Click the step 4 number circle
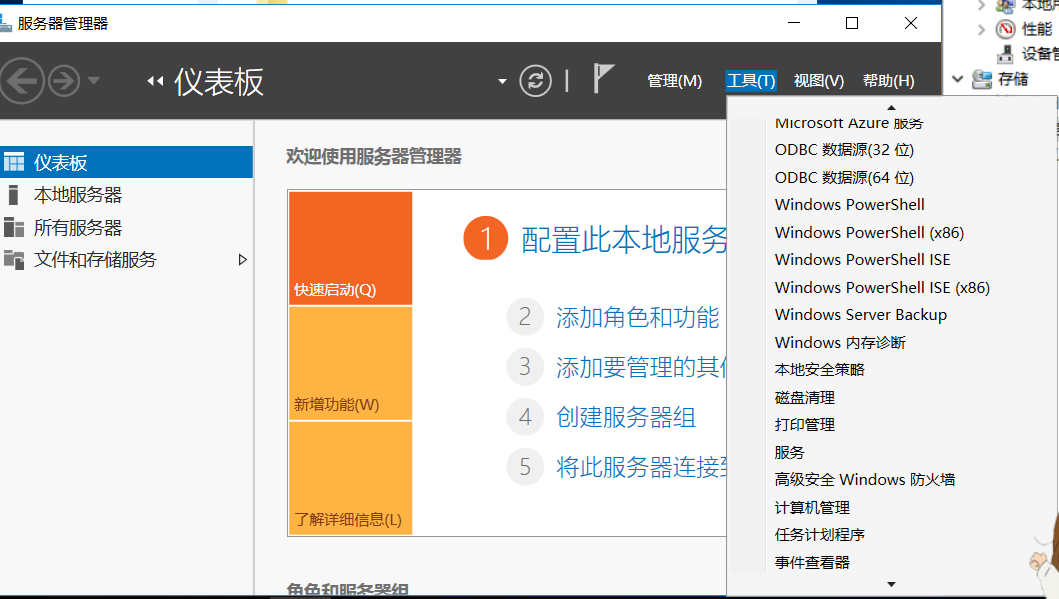Viewport: 1059px width, 599px height. [525, 417]
